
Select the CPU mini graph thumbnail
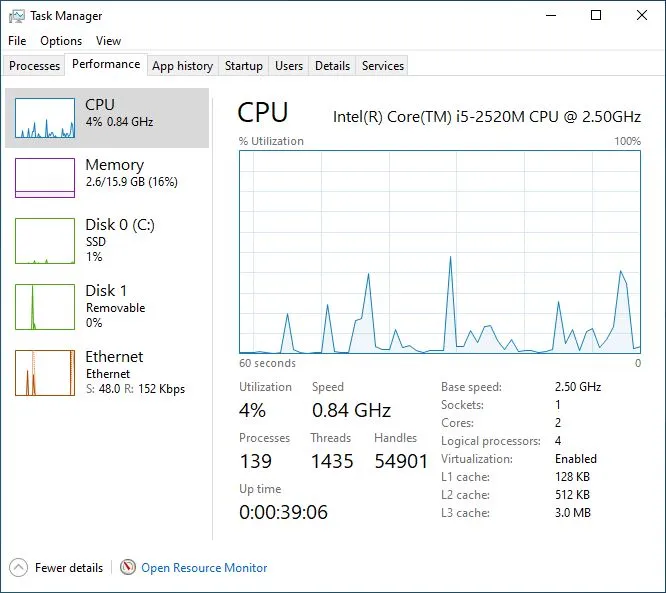click(x=45, y=118)
